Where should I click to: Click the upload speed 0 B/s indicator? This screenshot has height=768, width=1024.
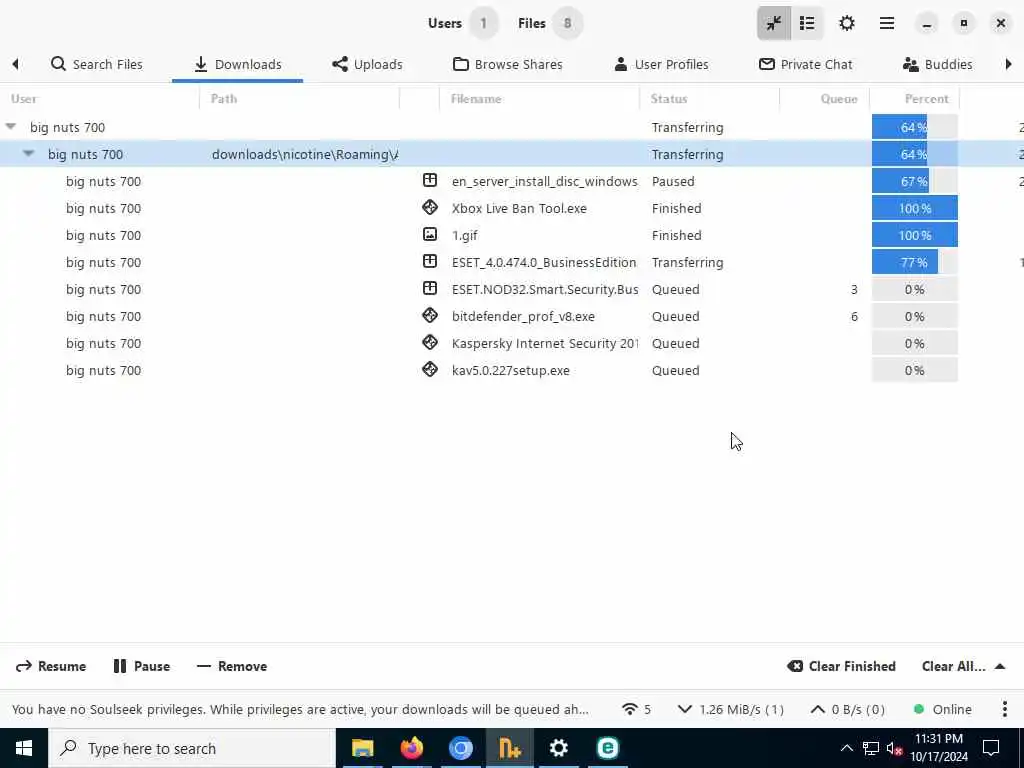847,709
